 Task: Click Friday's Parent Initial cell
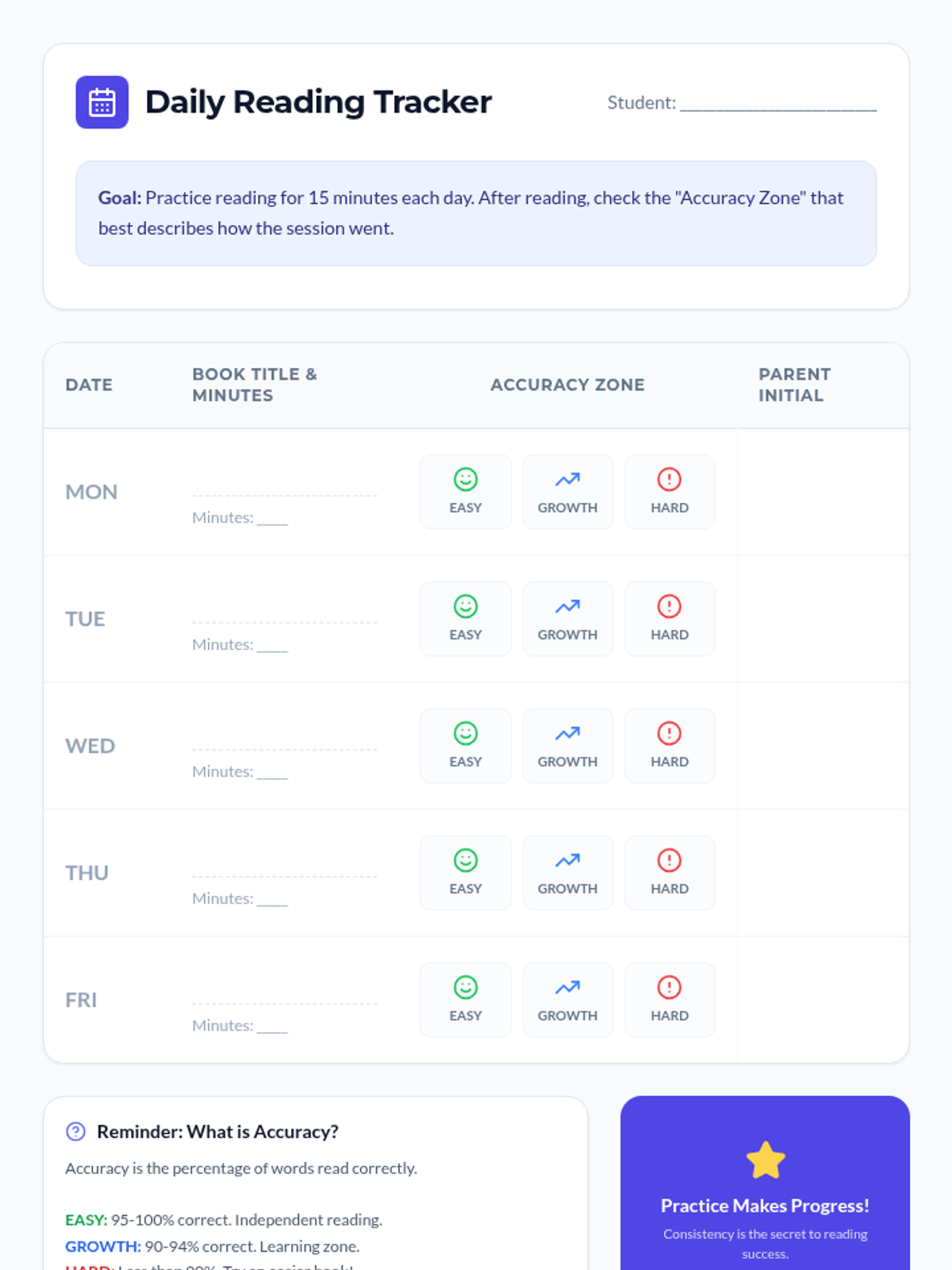823,1000
